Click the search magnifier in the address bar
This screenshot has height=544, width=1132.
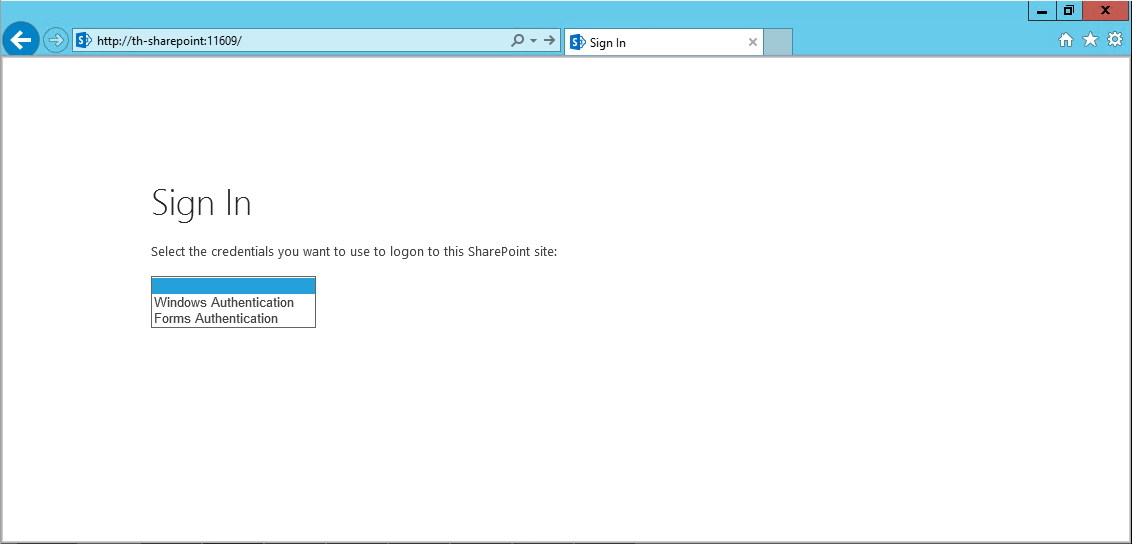[517, 40]
